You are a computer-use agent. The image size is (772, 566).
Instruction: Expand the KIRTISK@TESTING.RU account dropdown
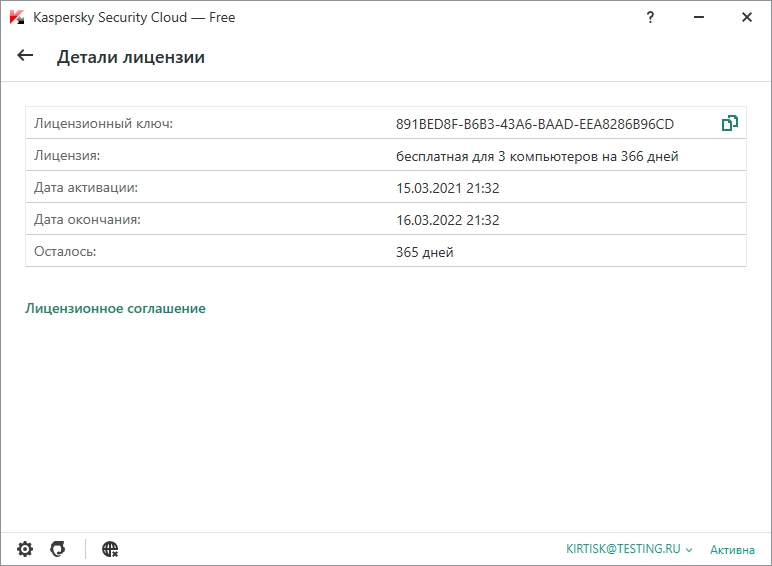(x=629, y=549)
